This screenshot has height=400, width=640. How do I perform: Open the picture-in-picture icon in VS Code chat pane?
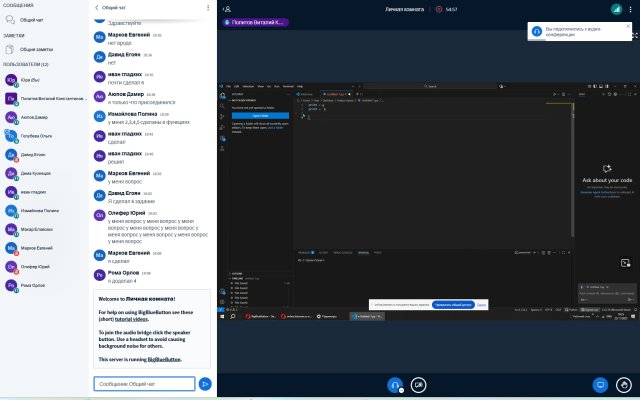(x=625, y=263)
